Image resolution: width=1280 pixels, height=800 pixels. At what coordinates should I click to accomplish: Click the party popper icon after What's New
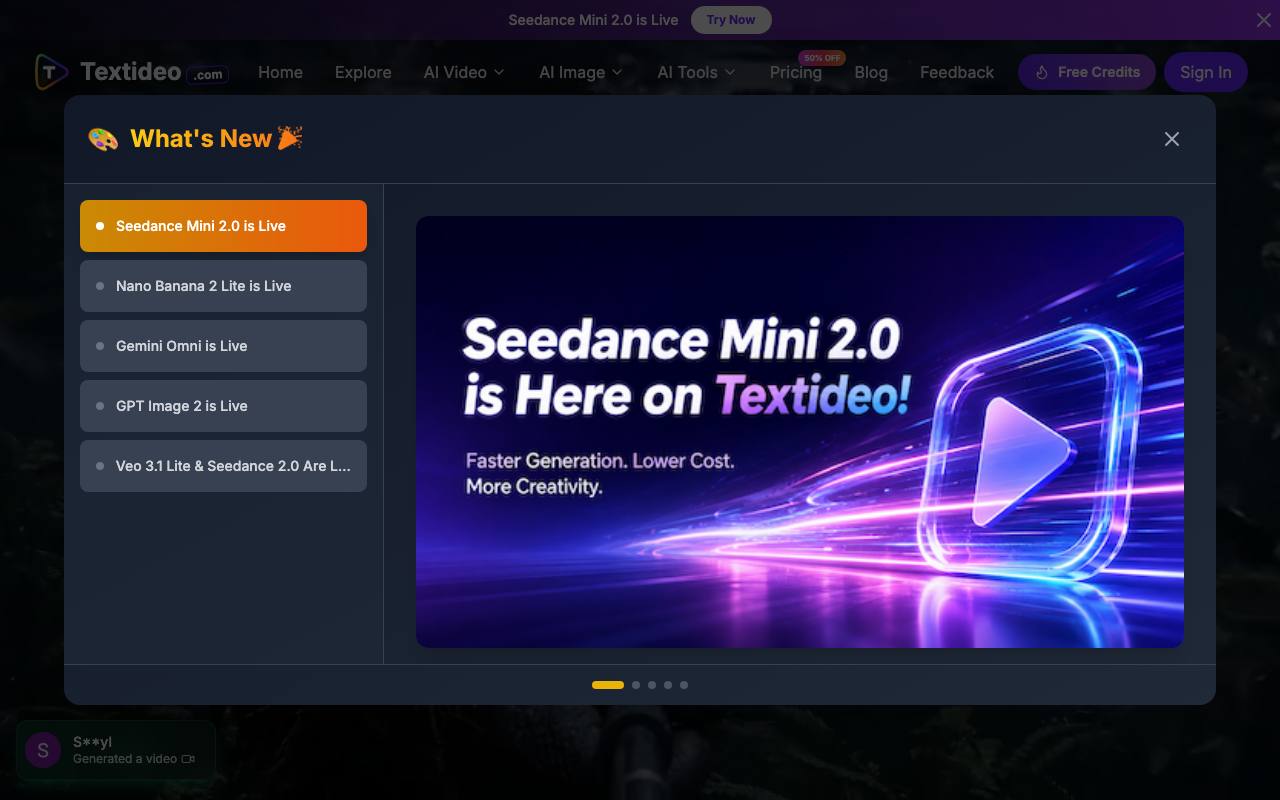pos(290,137)
